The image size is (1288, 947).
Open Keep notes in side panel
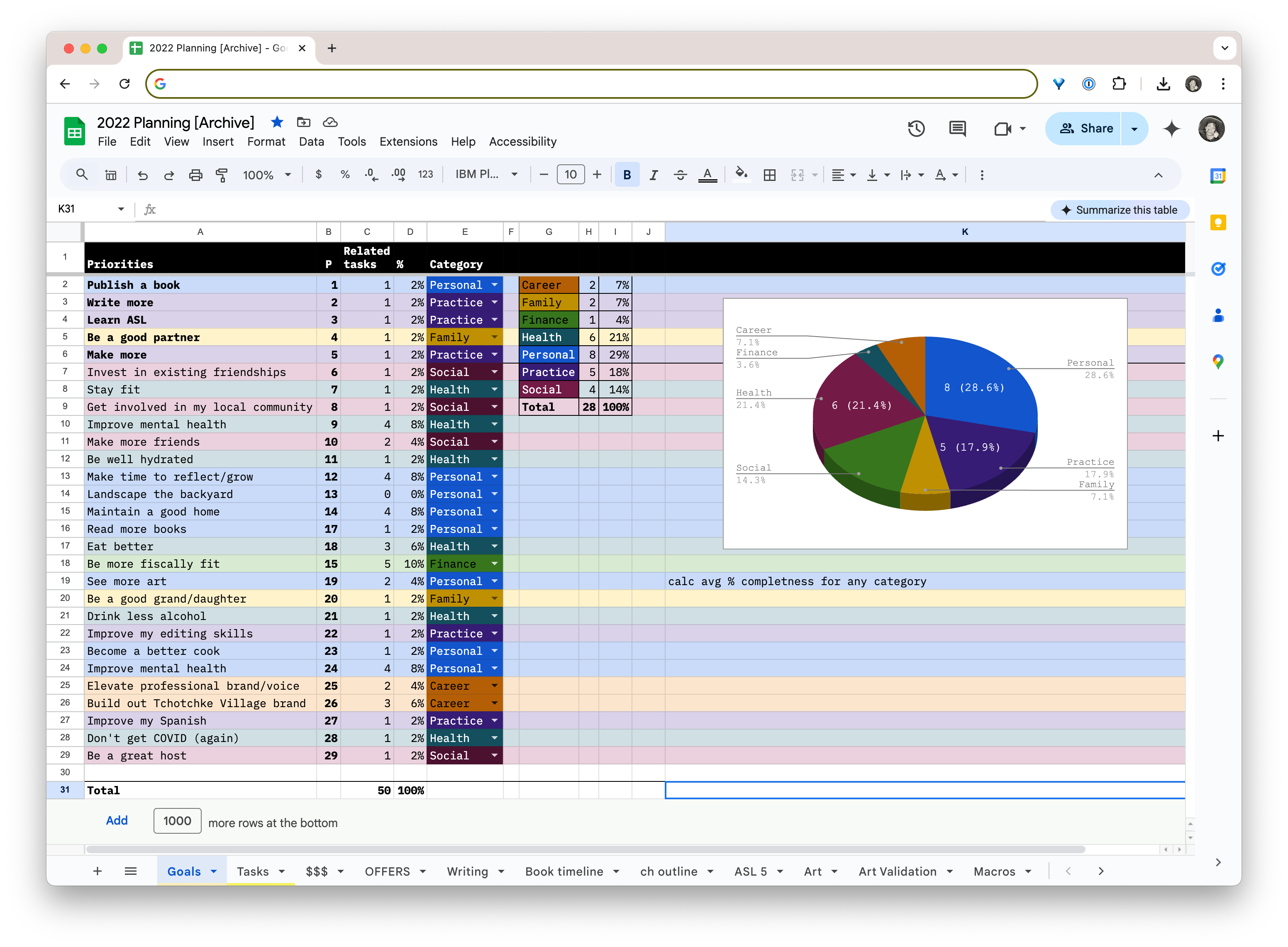pos(1217,222)
